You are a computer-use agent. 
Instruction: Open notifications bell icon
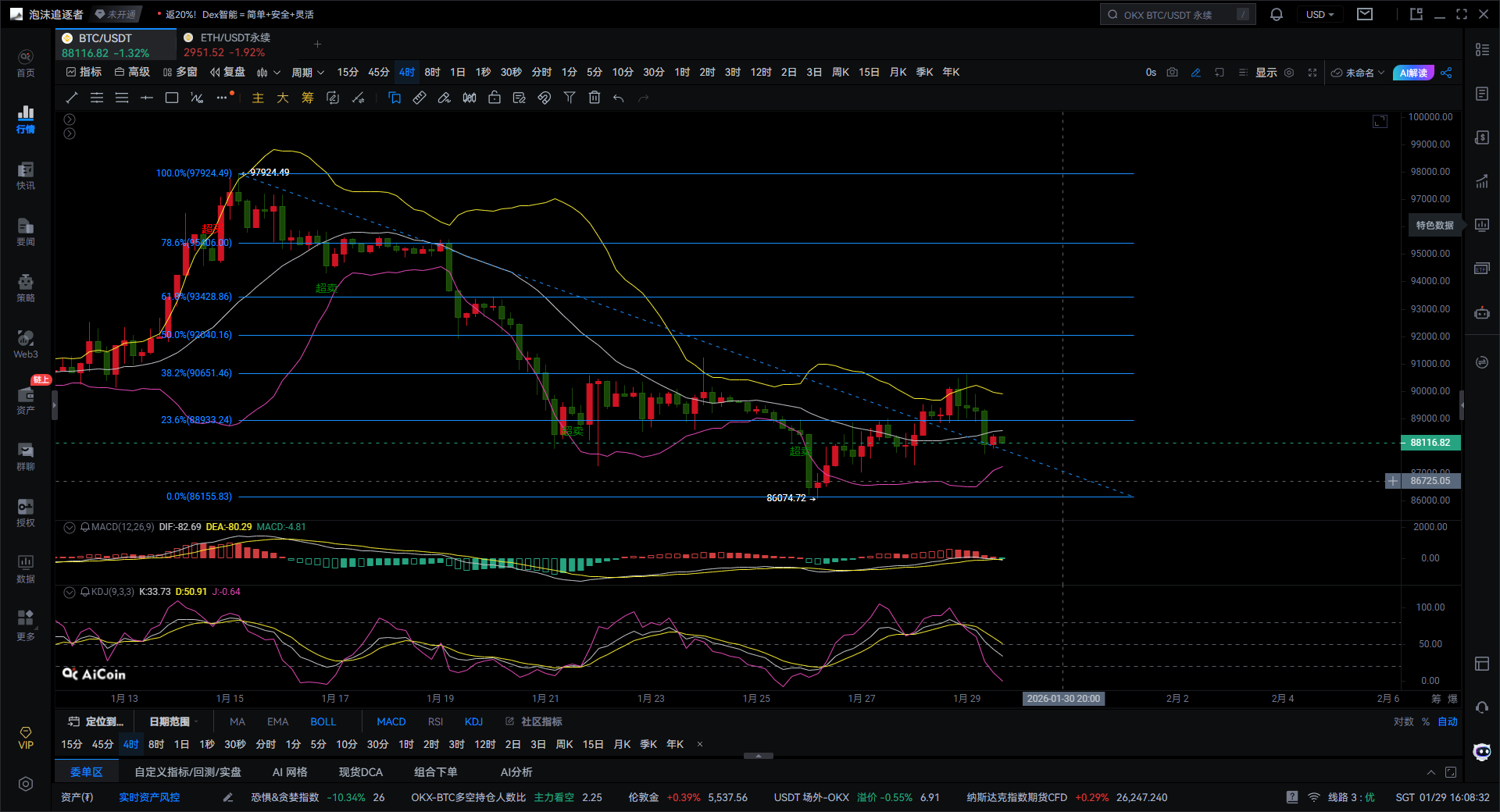1277,15
